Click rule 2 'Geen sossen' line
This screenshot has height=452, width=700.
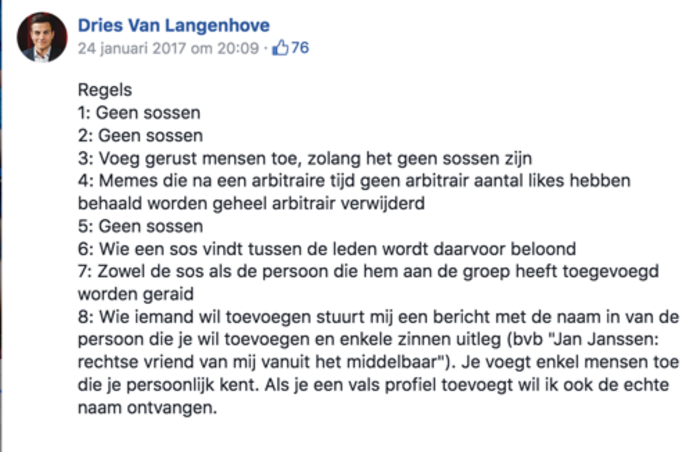tap(140, 136)
